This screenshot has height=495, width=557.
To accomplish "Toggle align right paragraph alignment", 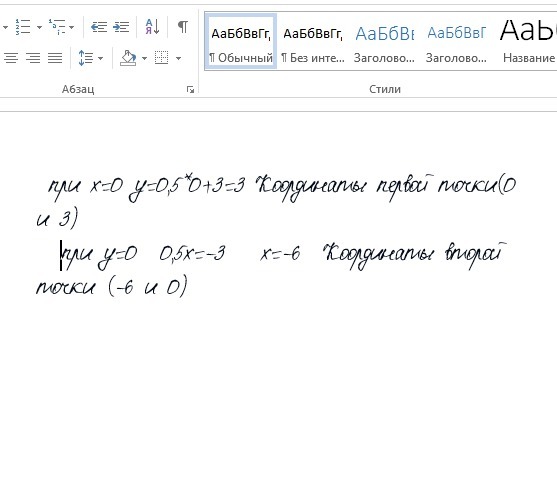I will (x=33, y=58).
